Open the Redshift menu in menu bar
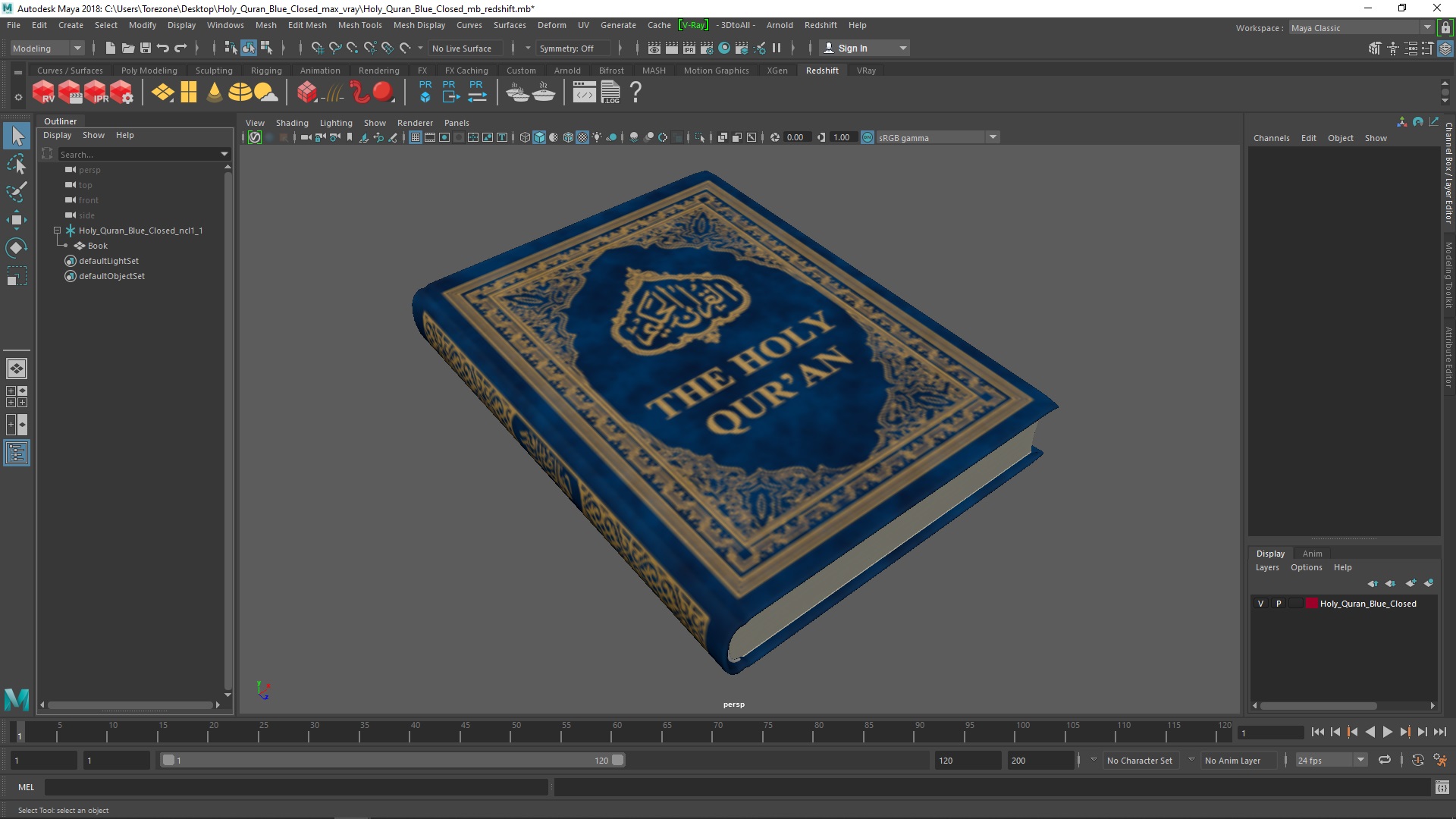Screen dimensions: 1456x819 click(821, 25)
